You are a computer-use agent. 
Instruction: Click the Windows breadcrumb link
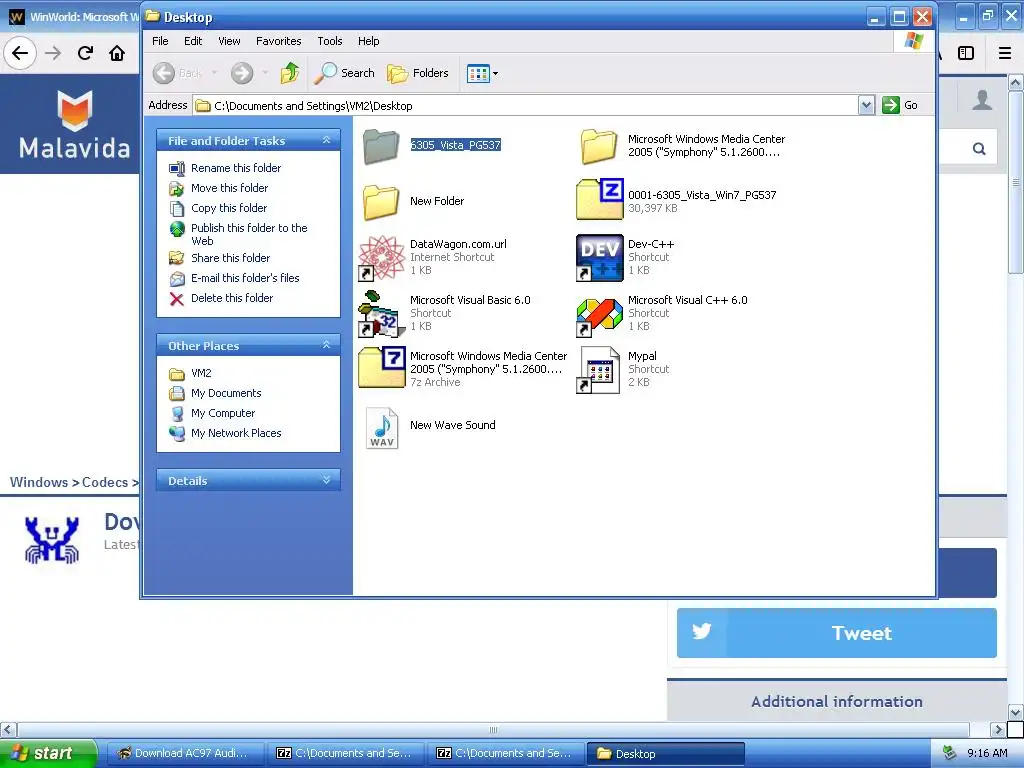pos(39,483)
